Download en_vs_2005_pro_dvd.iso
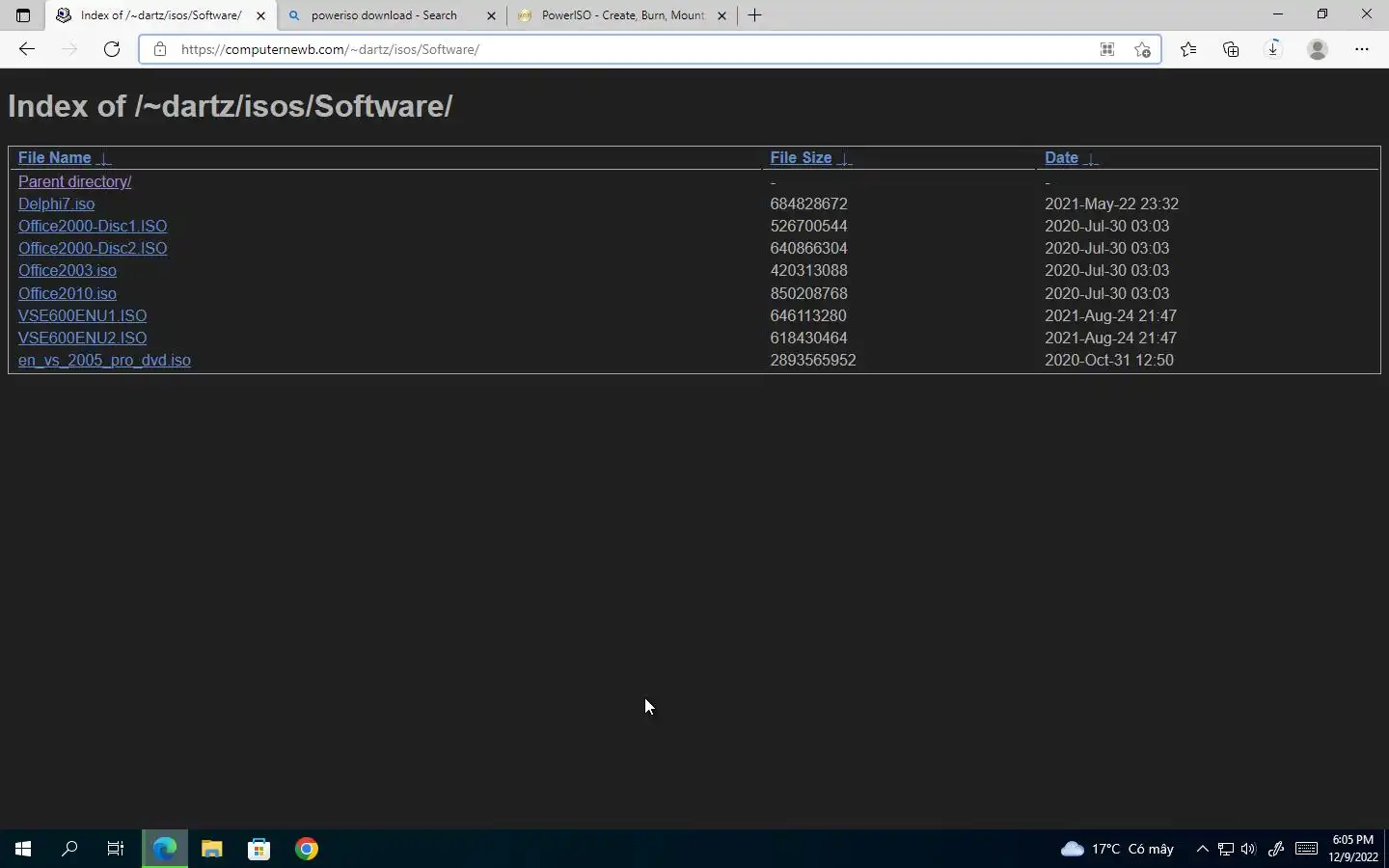Screen dimensions: 1389x868 click(x=104, y=360)
